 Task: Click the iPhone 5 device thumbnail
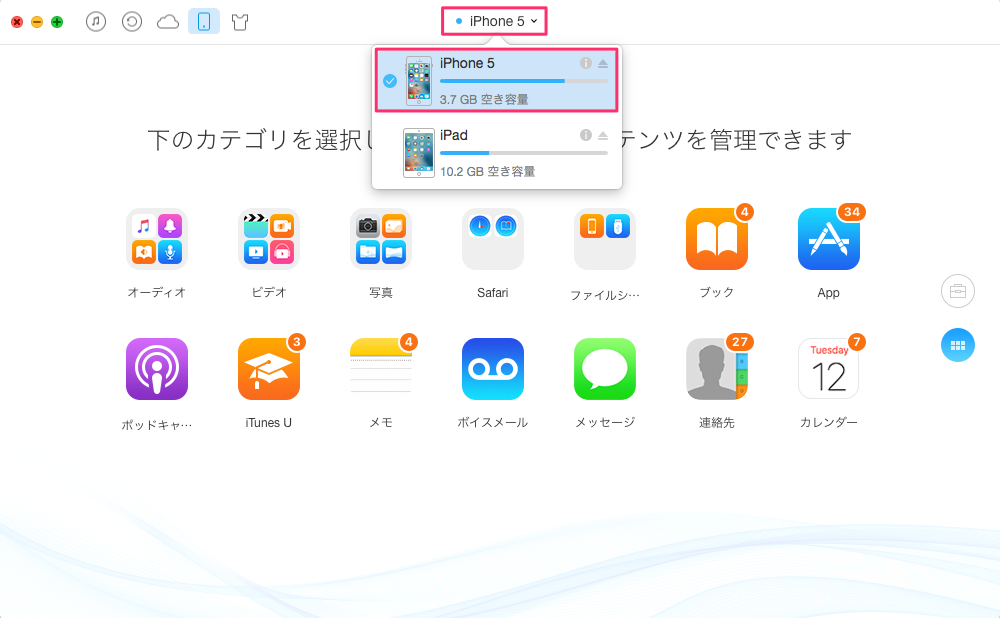point(419,81)
